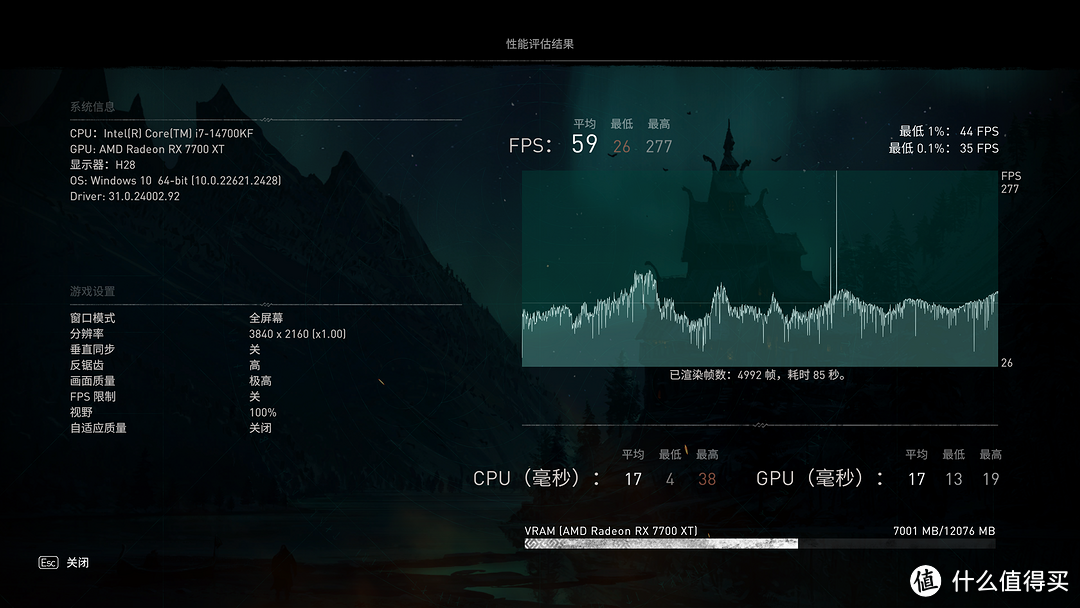Click the 关闭 value for 自适应质量
The image size is (1080, 608).
click(260, 428)
